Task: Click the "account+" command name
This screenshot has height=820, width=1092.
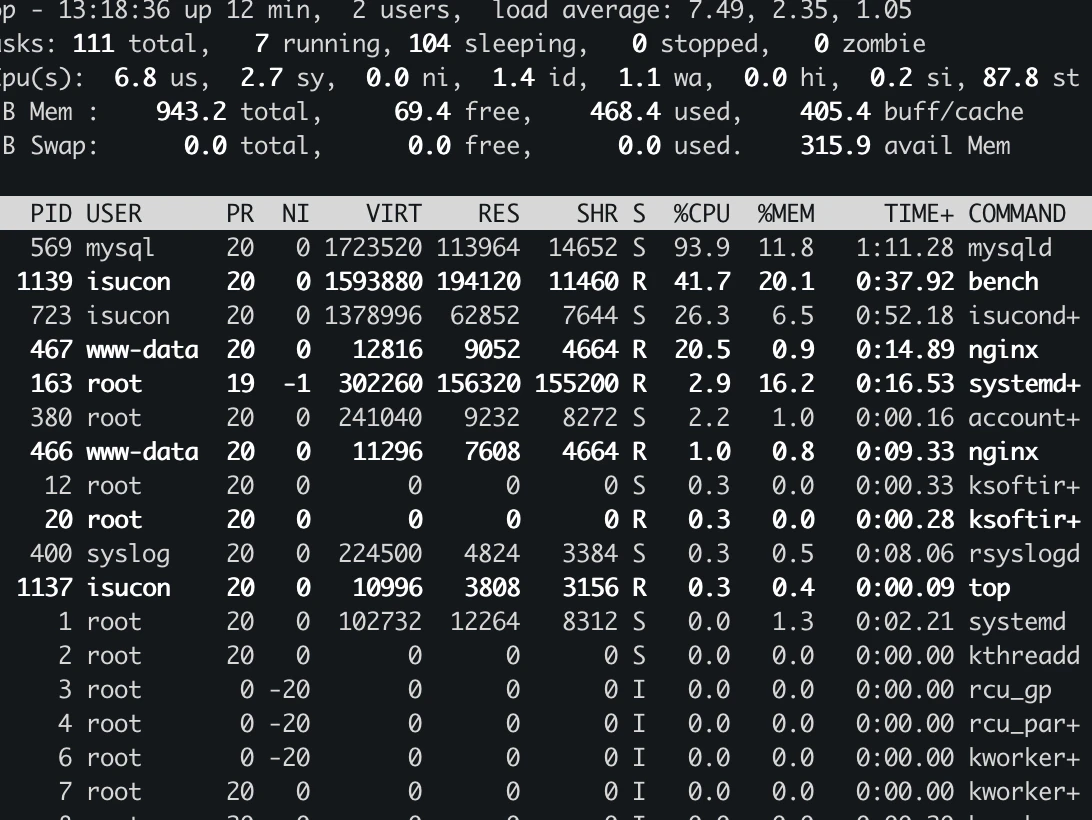Action: coord(1024,417)
